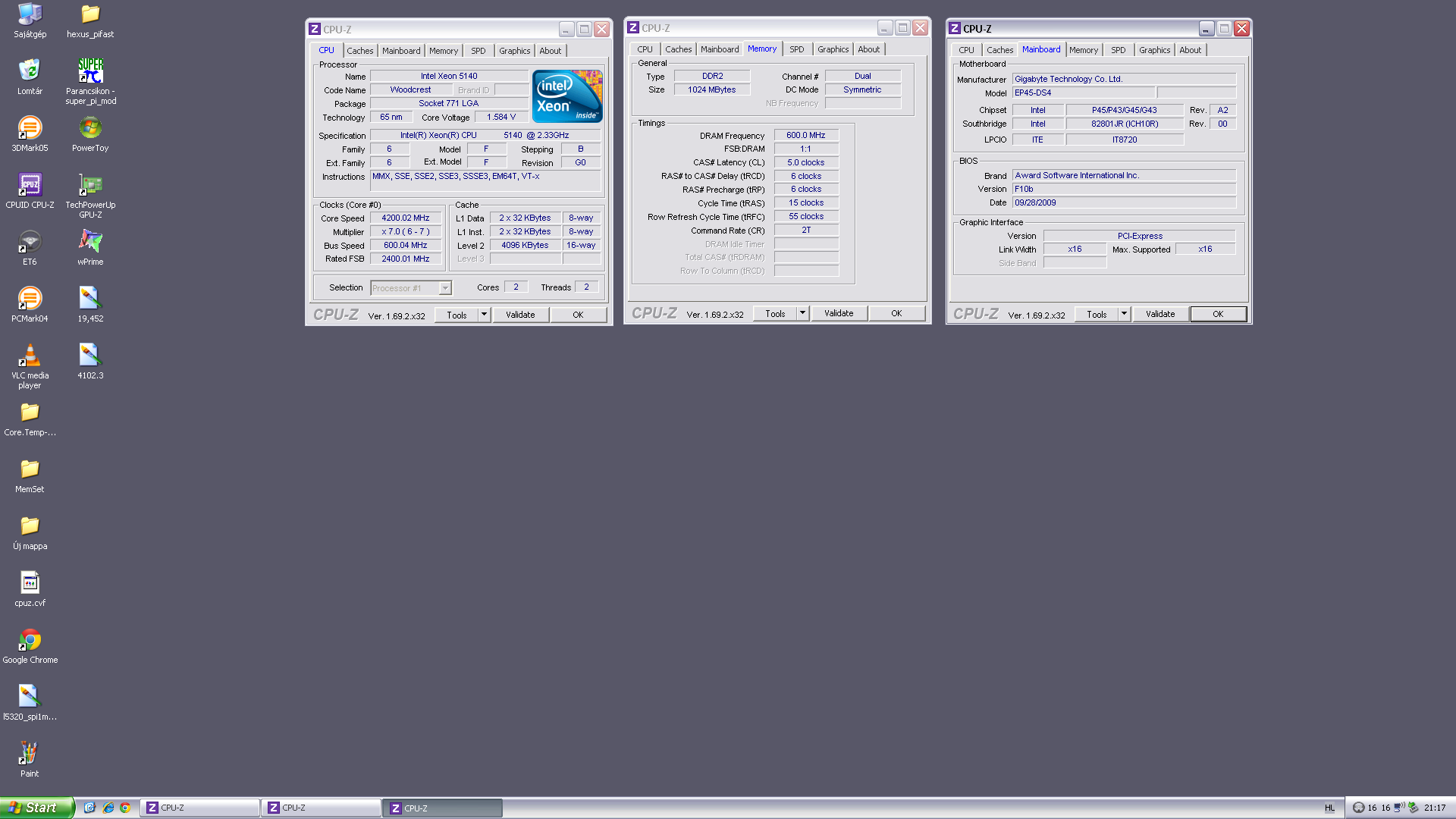This screenshot has width=1456, height=819.
Task: Launch the Google Chrome desktop icon
Action: 30,639
